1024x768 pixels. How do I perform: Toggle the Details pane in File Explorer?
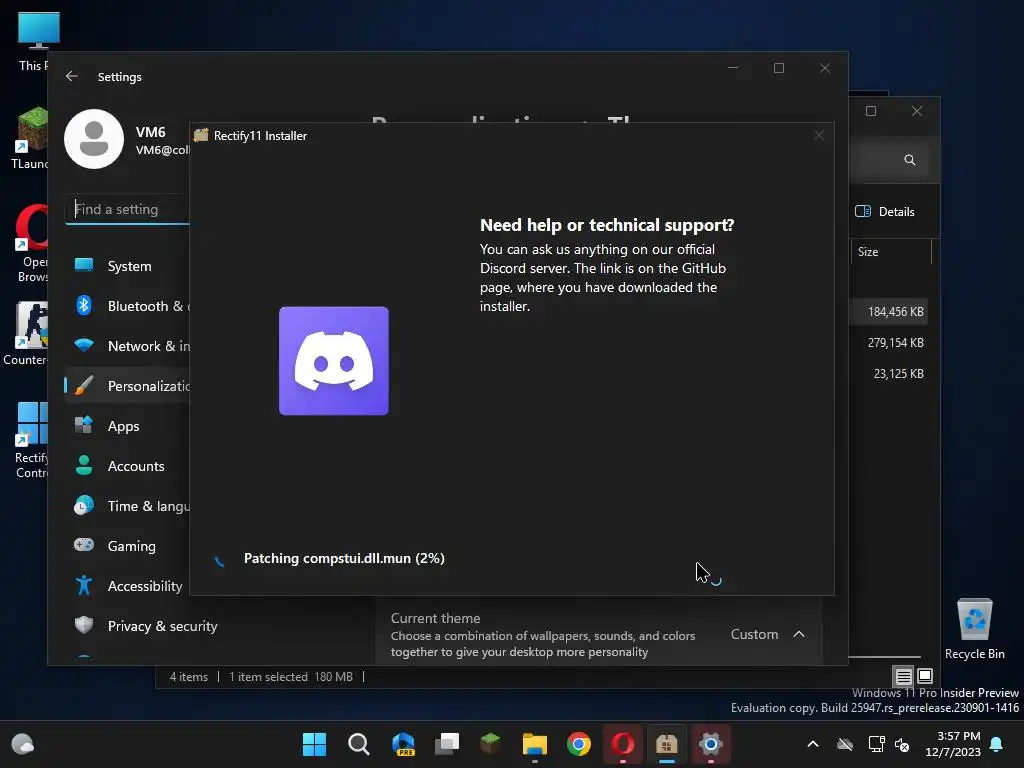[x=885, y=212]
